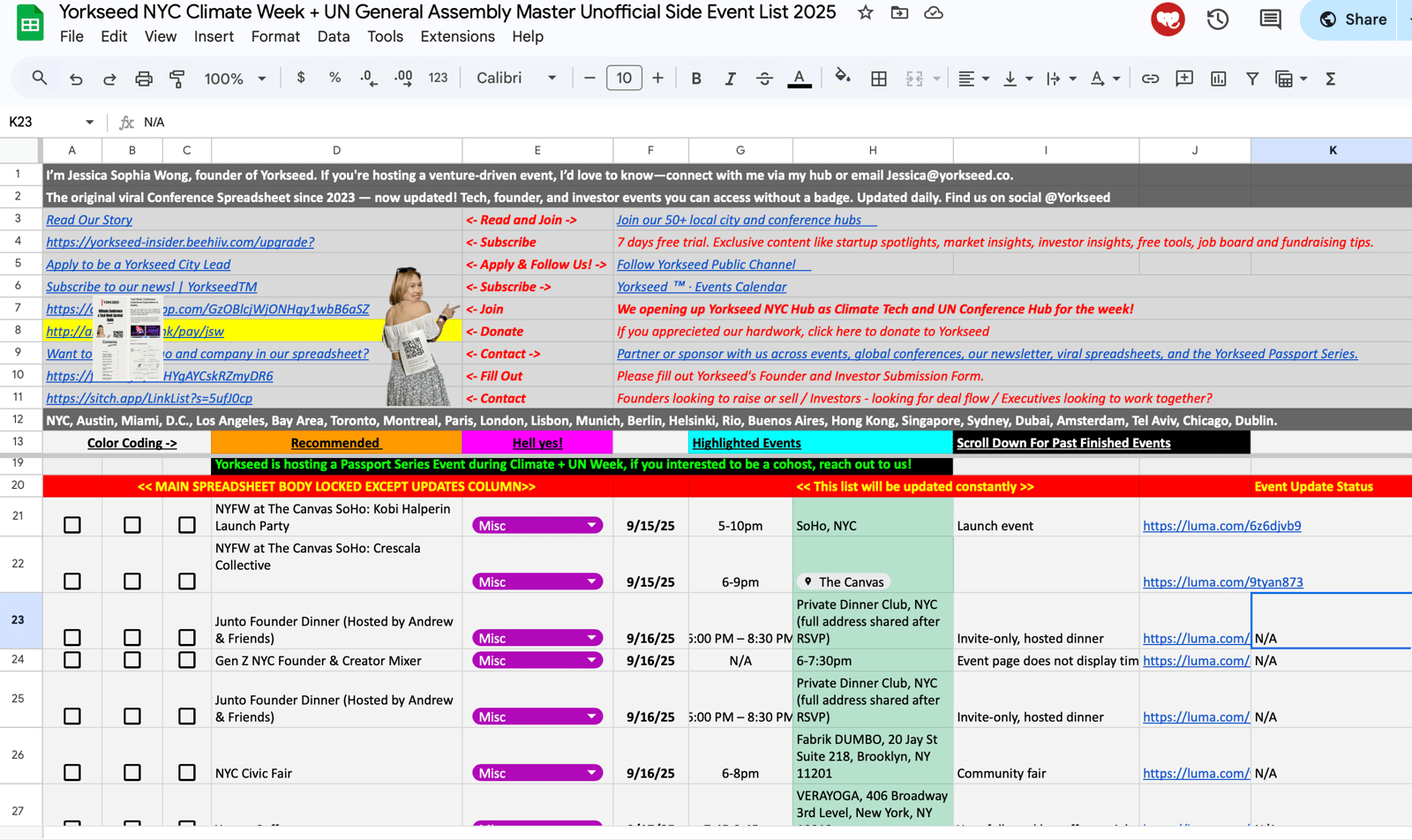Toggle Italic formatting
This screenshot has height=840, width=1412.
[730, 79]
